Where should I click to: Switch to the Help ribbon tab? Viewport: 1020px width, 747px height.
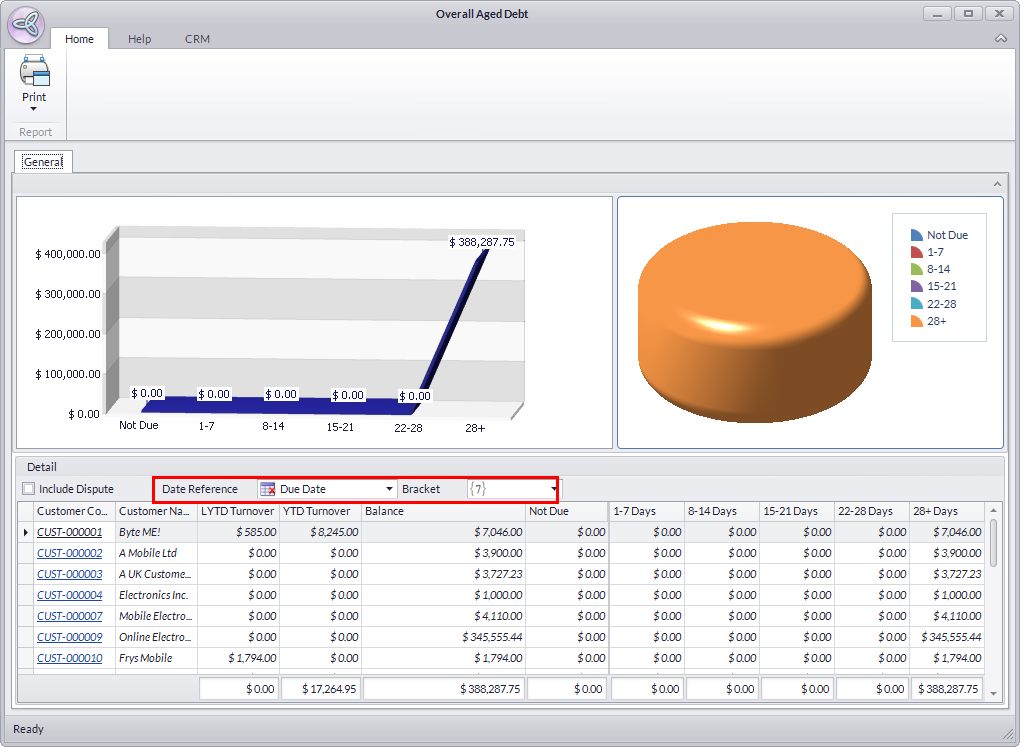(x=139, y=39)
